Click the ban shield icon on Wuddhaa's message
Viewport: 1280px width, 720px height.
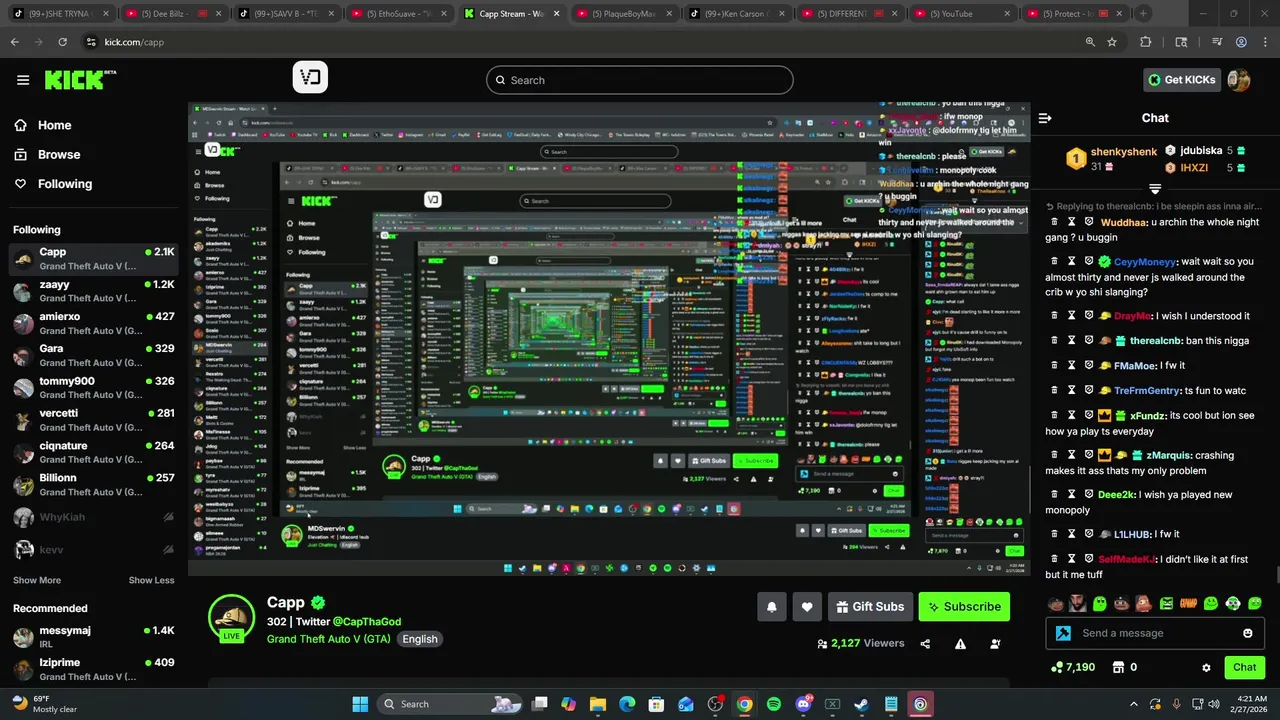[x=1089, y=222]
